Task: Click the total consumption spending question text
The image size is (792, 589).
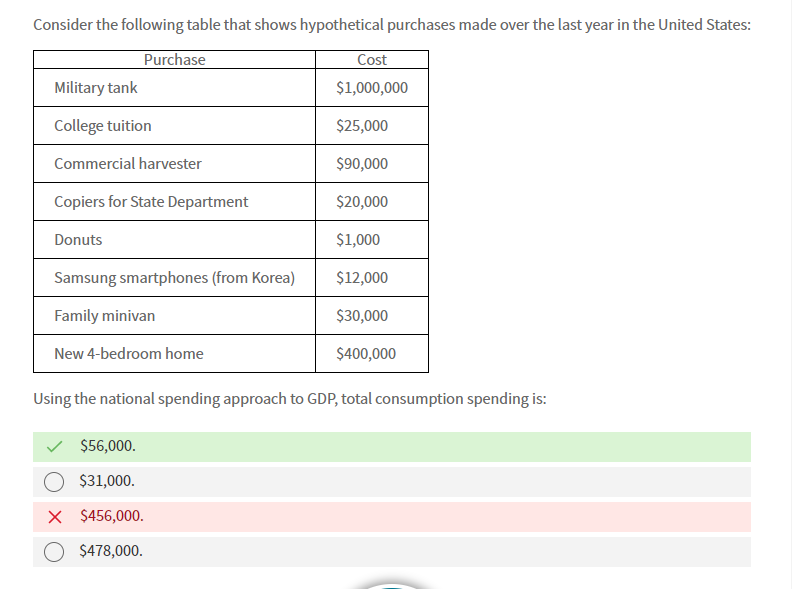Action: [289, 399]
